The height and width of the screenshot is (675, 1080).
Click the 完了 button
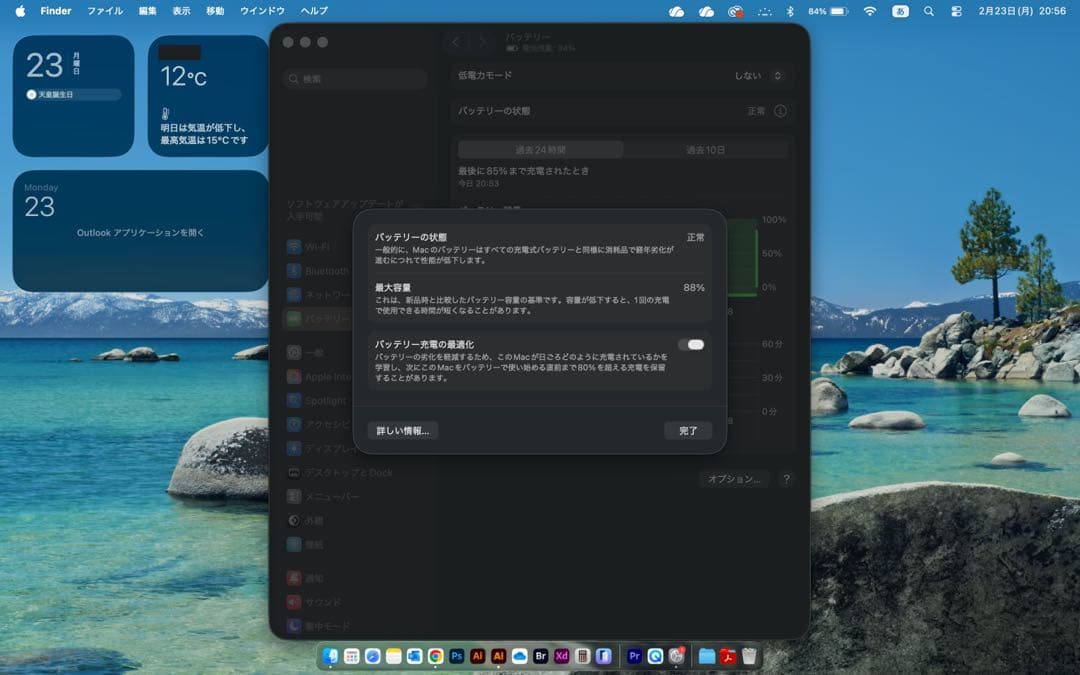(688, 430)
